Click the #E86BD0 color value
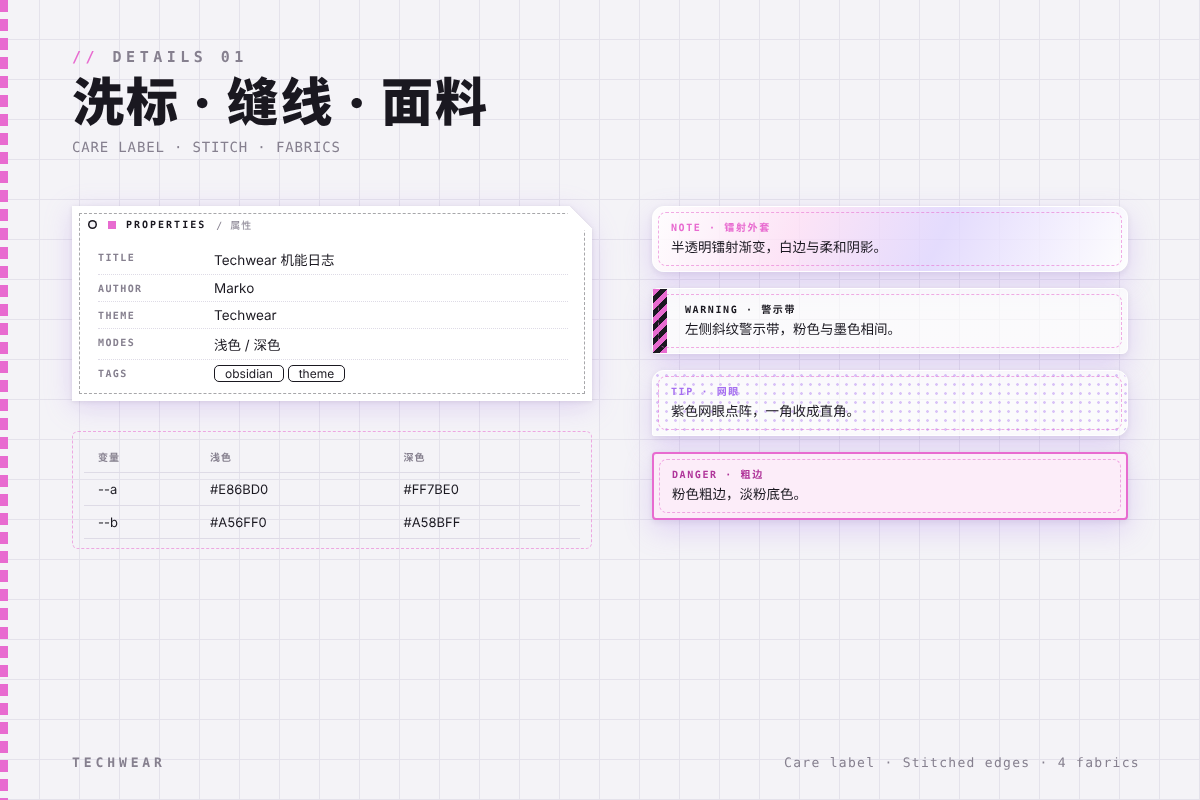Screen dimensions: 1200x800 [239, 490]
